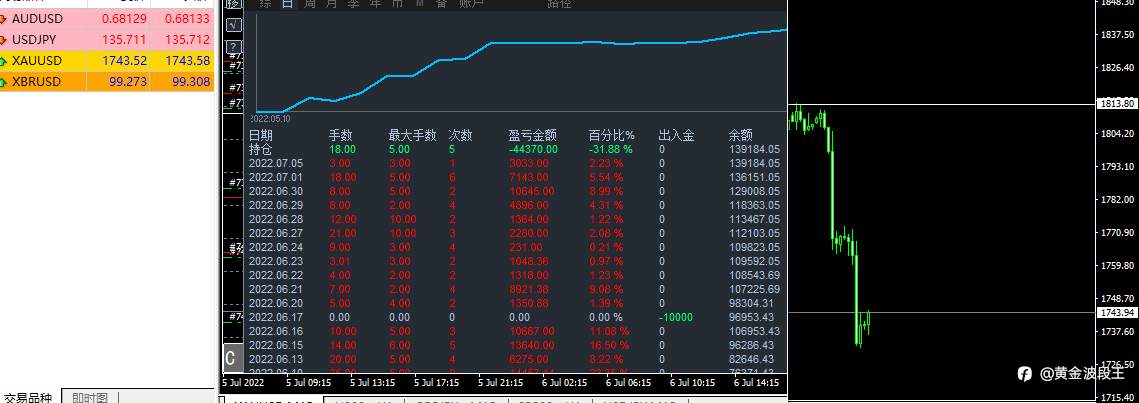
Task: Click the 日期 column header
Action: [261, 135]
